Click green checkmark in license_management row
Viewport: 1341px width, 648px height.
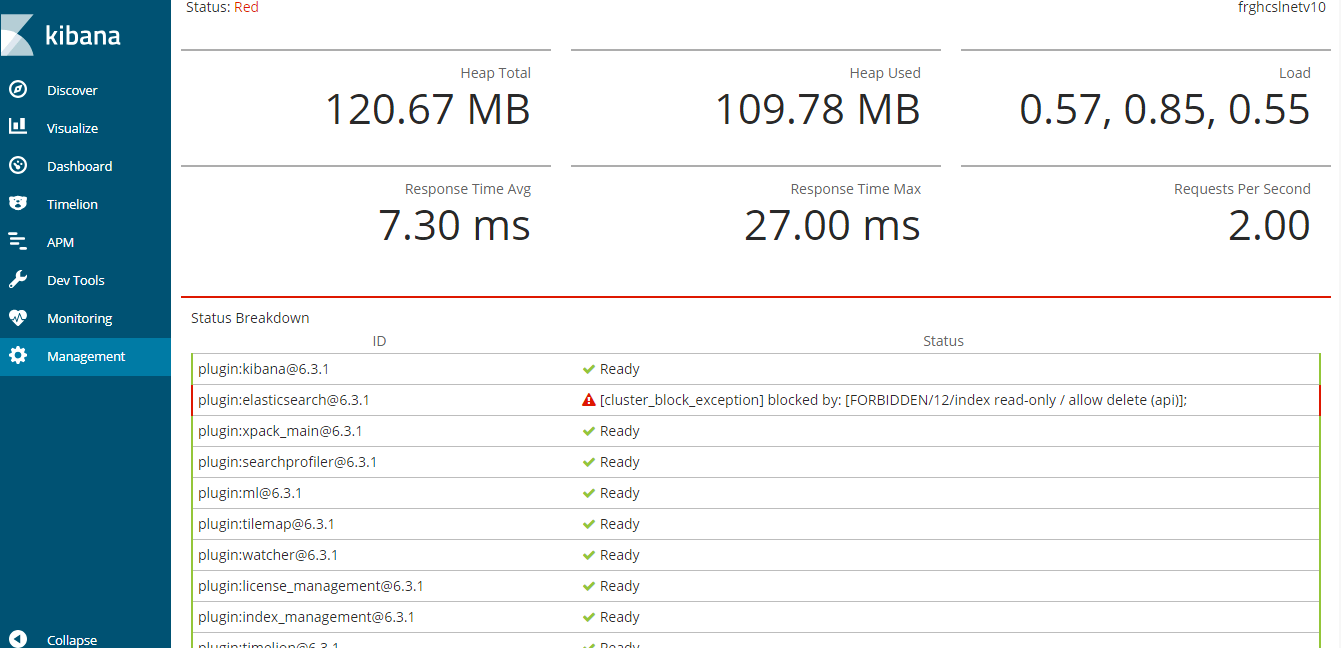coord(589,586)
